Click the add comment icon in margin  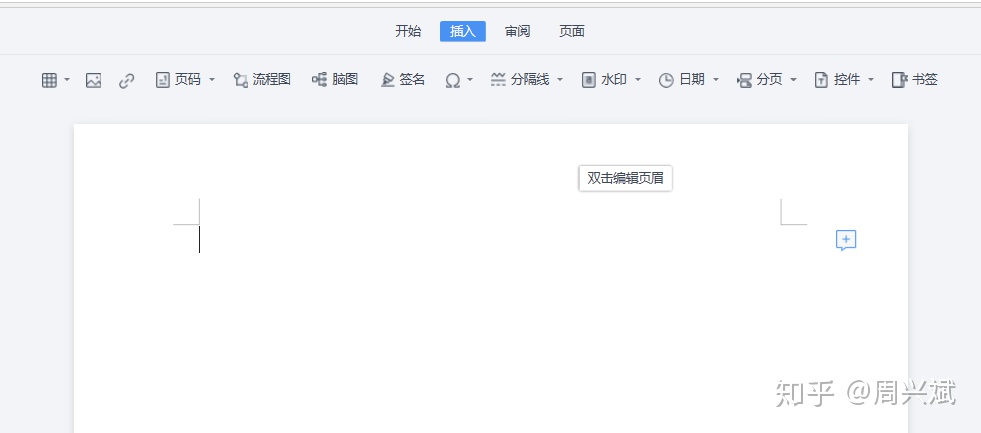coord(846,240)
